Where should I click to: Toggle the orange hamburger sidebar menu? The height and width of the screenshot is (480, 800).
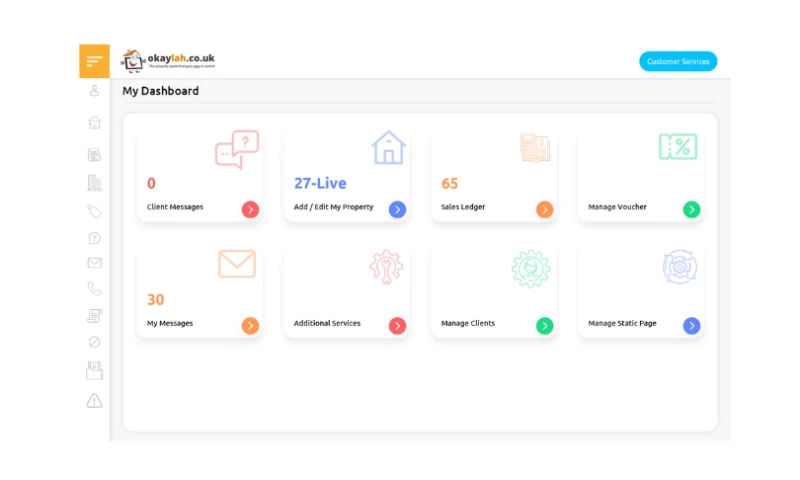94,61
